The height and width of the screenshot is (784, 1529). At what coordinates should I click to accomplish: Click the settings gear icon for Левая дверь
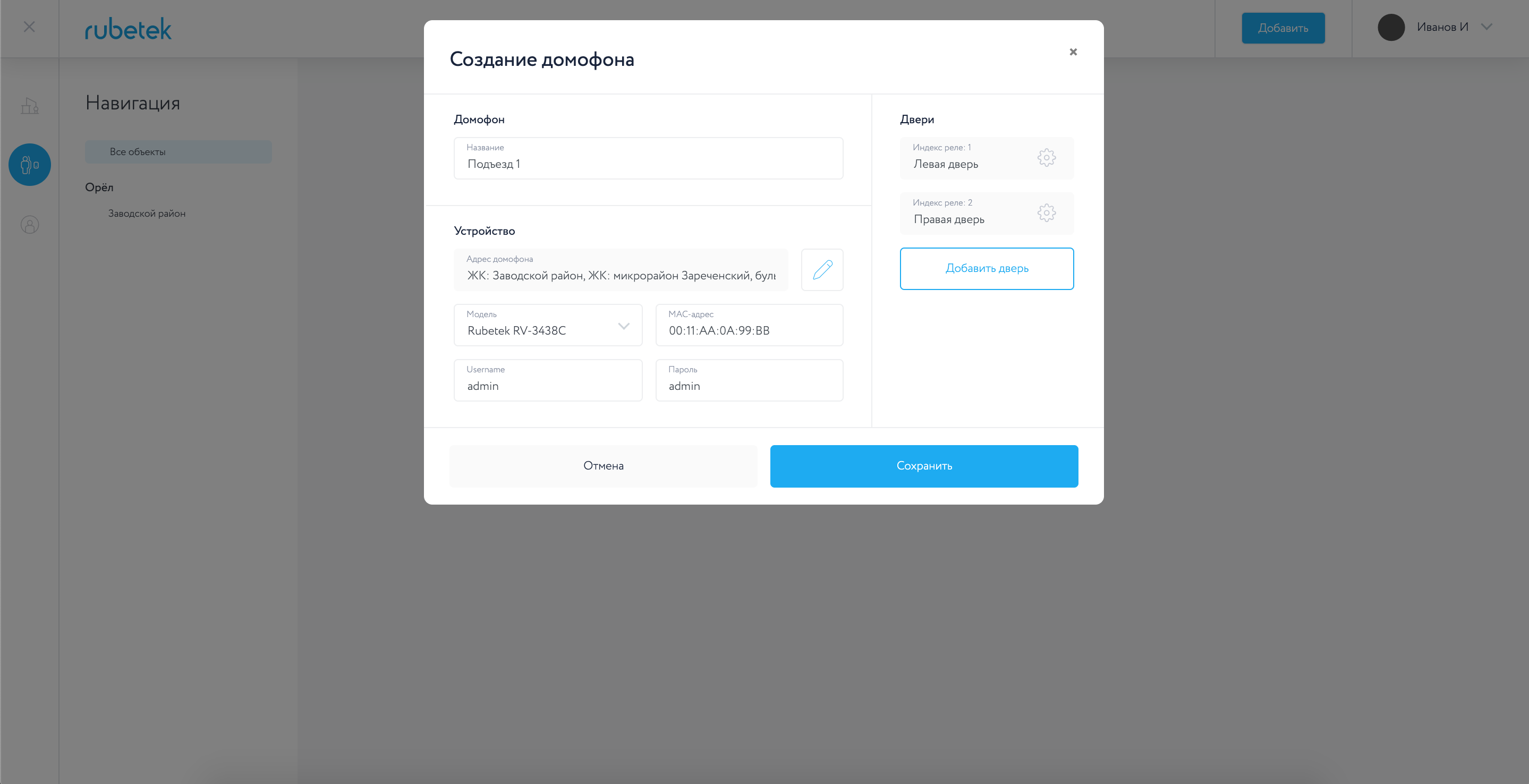tap(1047, 157)
